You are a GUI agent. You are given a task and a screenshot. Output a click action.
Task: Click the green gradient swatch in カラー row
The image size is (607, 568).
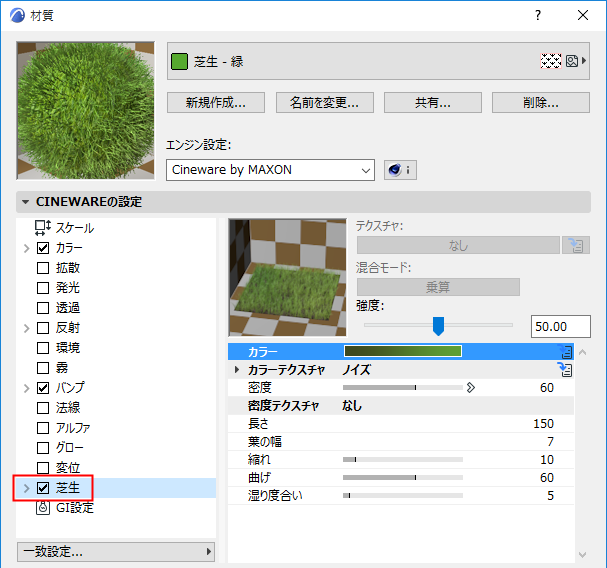click(403, 351)
